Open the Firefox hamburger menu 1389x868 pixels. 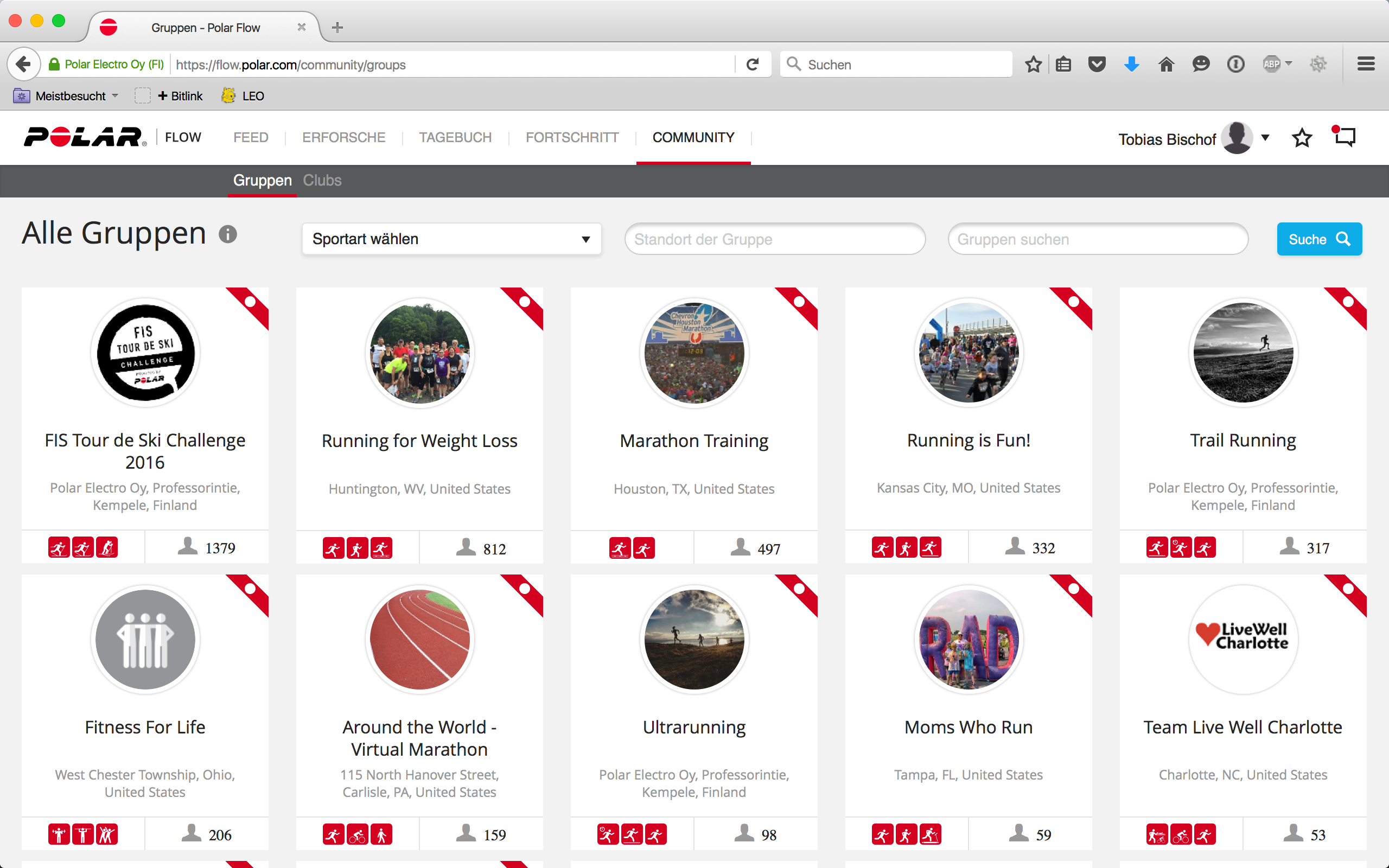tap(1366, 65)
